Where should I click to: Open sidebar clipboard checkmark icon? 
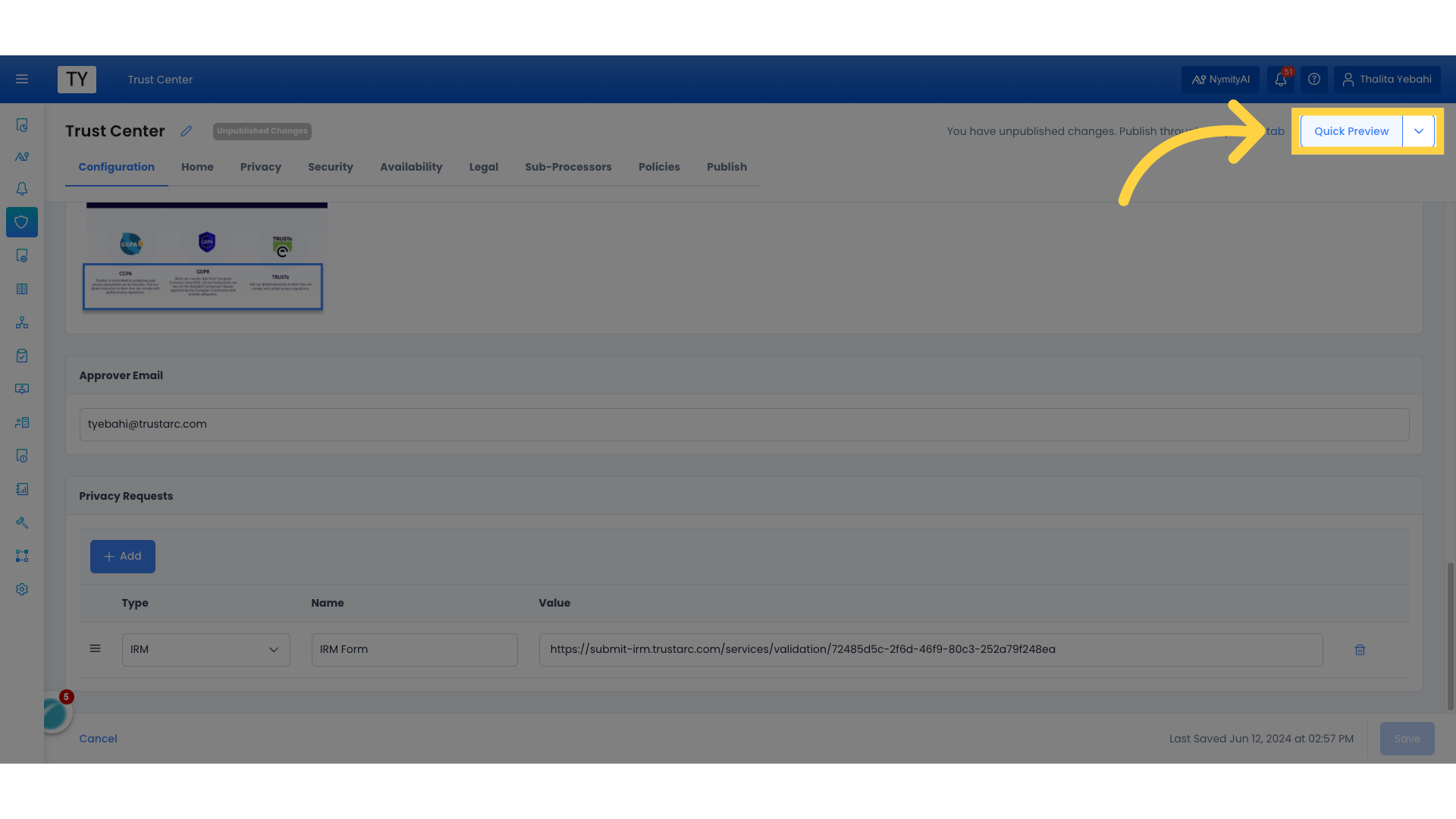click(x=22, y=356)
